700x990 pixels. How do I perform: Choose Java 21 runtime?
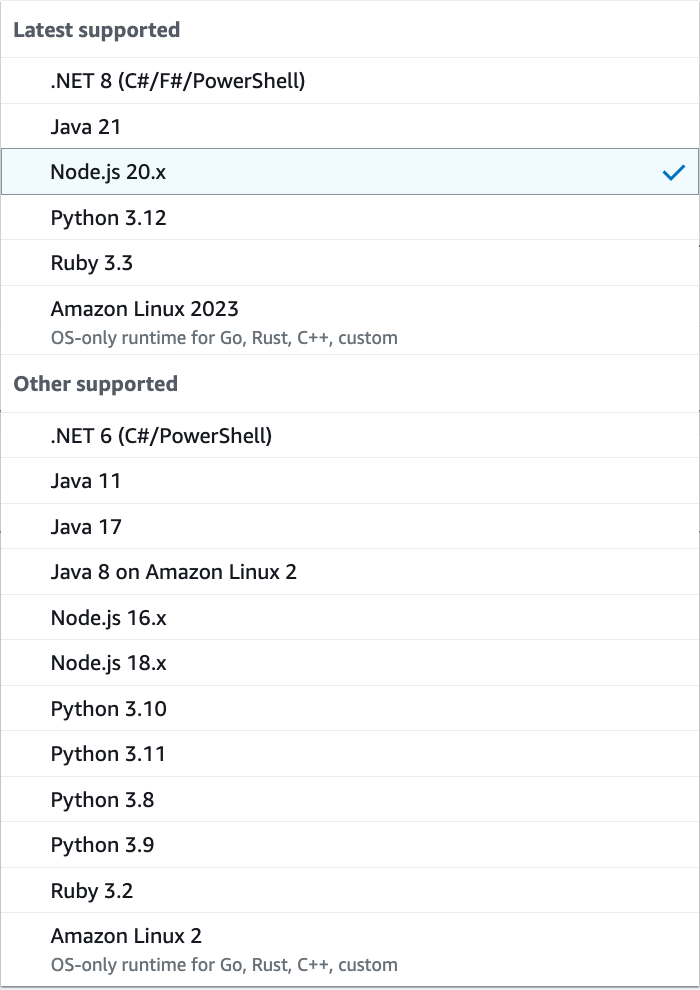coord(350,127)
